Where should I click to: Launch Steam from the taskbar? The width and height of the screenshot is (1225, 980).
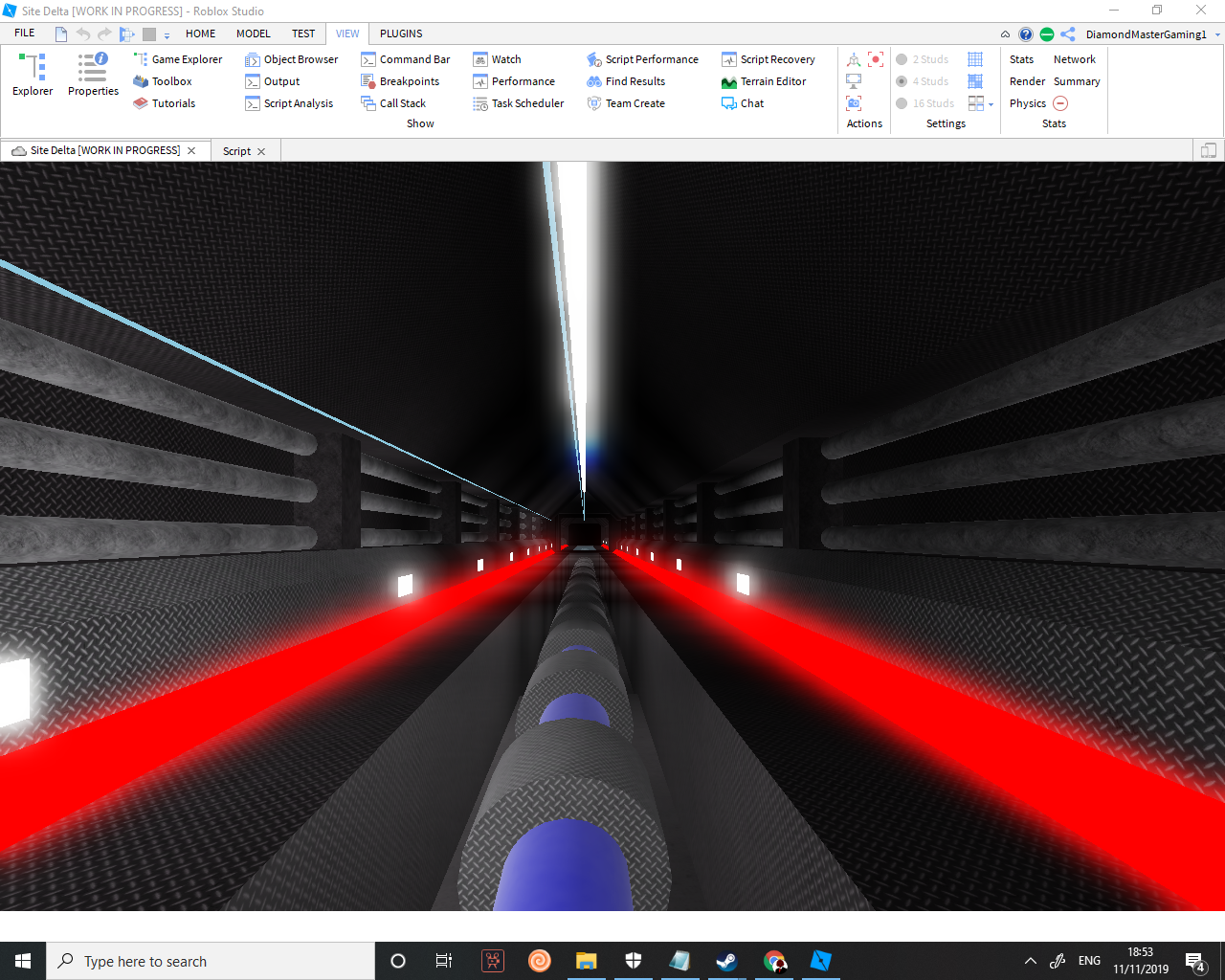[x=726, y=961]
